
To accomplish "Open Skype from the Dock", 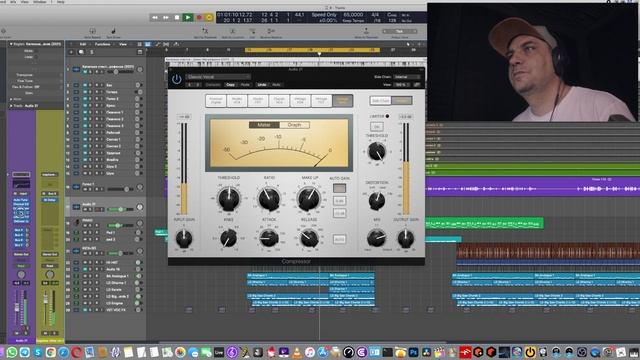I will [x=38, y=352].
